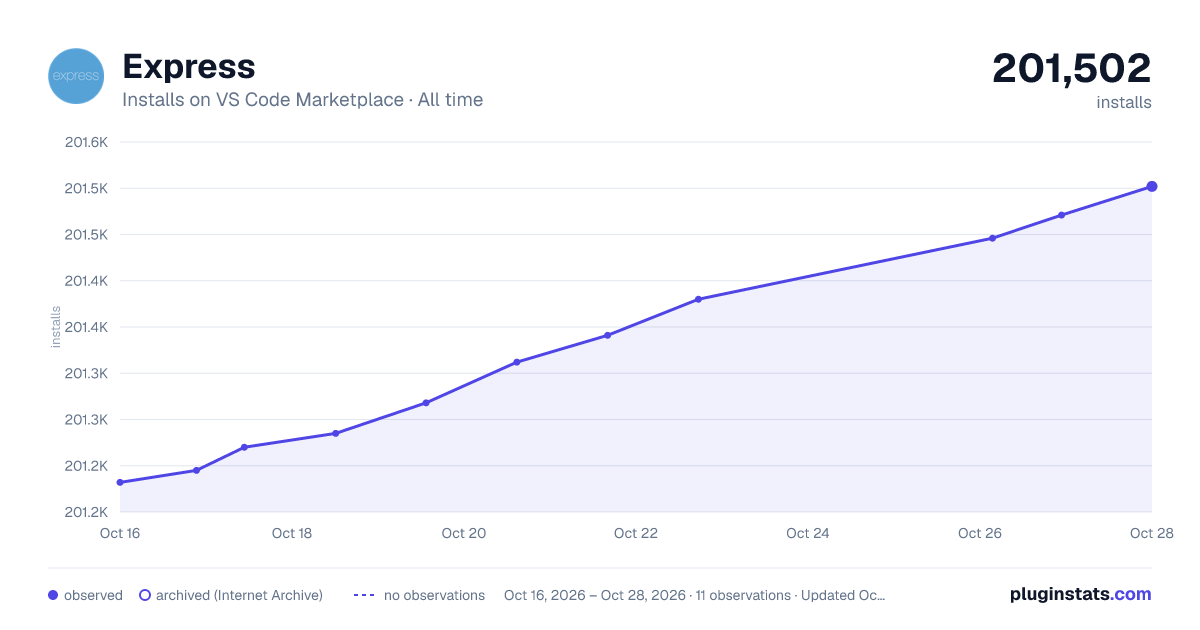1200x630 pixels.
Task: Click the Oct 20 x-axis label
Action: click(464, 533)
